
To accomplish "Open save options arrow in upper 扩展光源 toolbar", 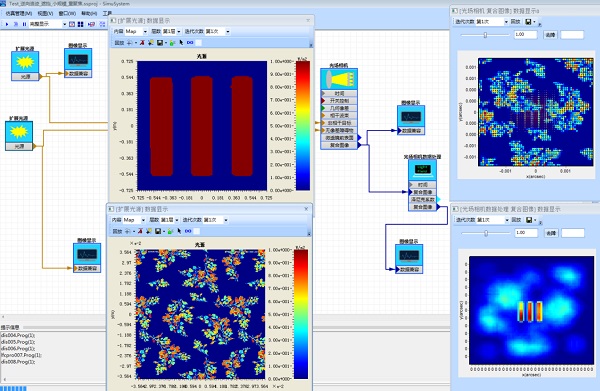I will pyautogui.click(x=166, y=43).
